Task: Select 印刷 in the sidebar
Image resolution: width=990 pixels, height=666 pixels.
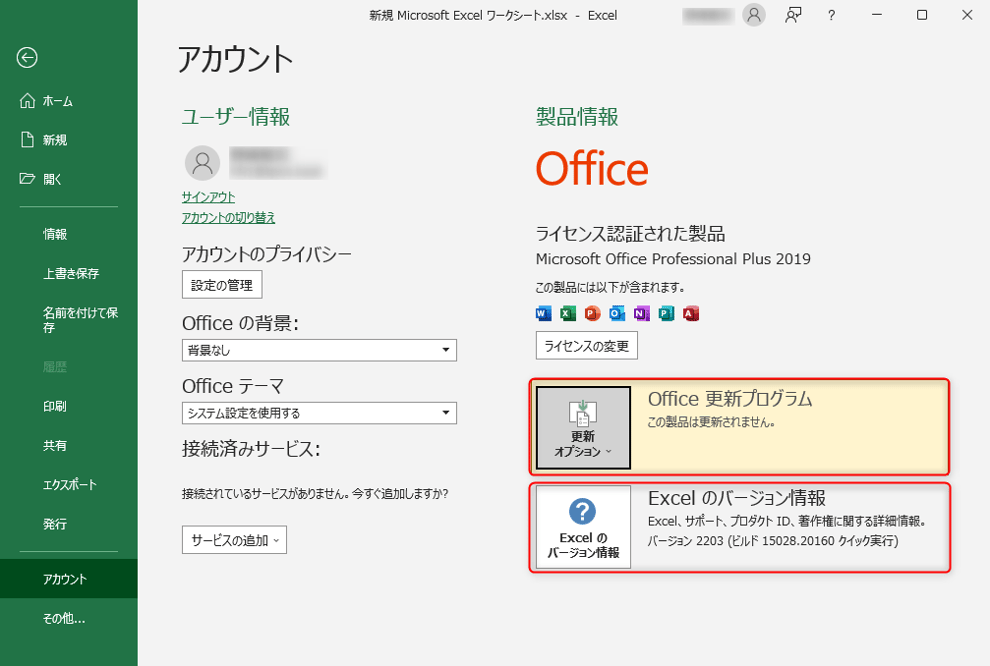Action: click(x=68, y=406)
